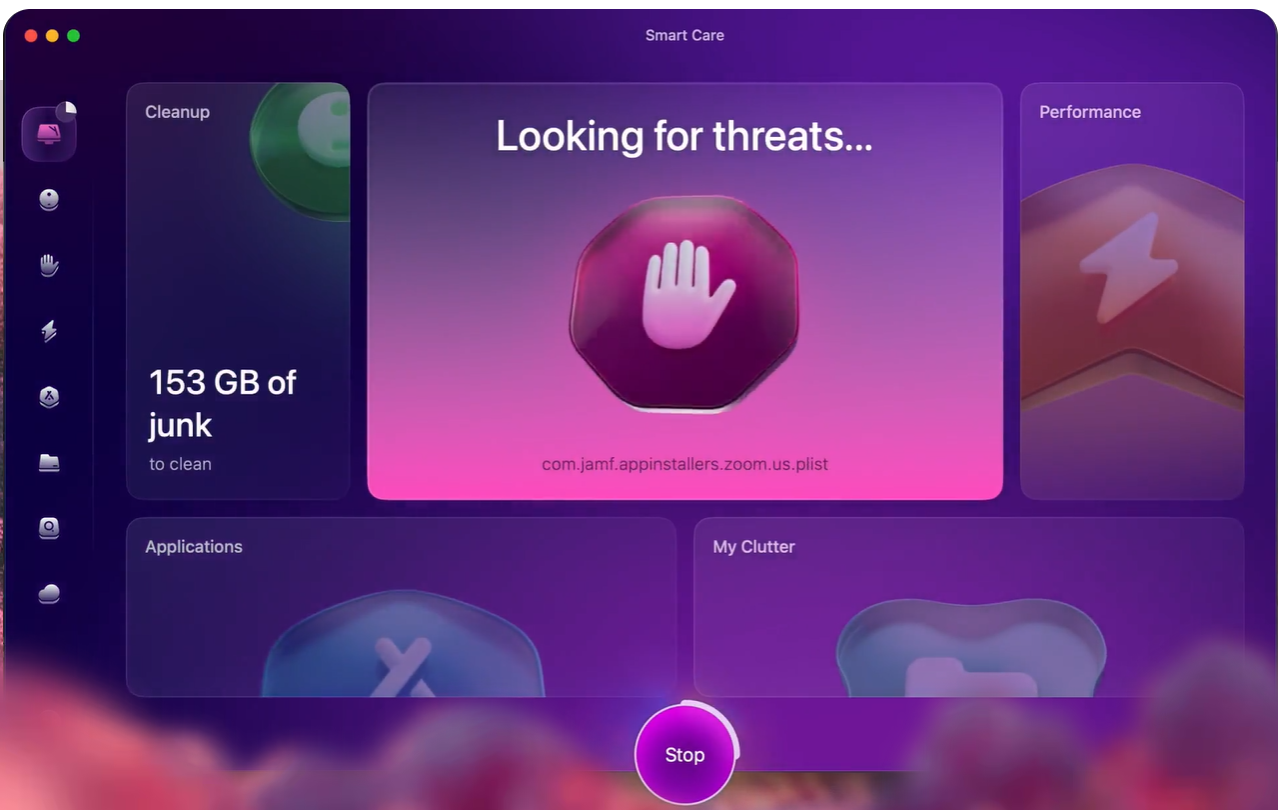Open the Applications card title
Viewport: 1278px width, 810px height.
point(194,547)
